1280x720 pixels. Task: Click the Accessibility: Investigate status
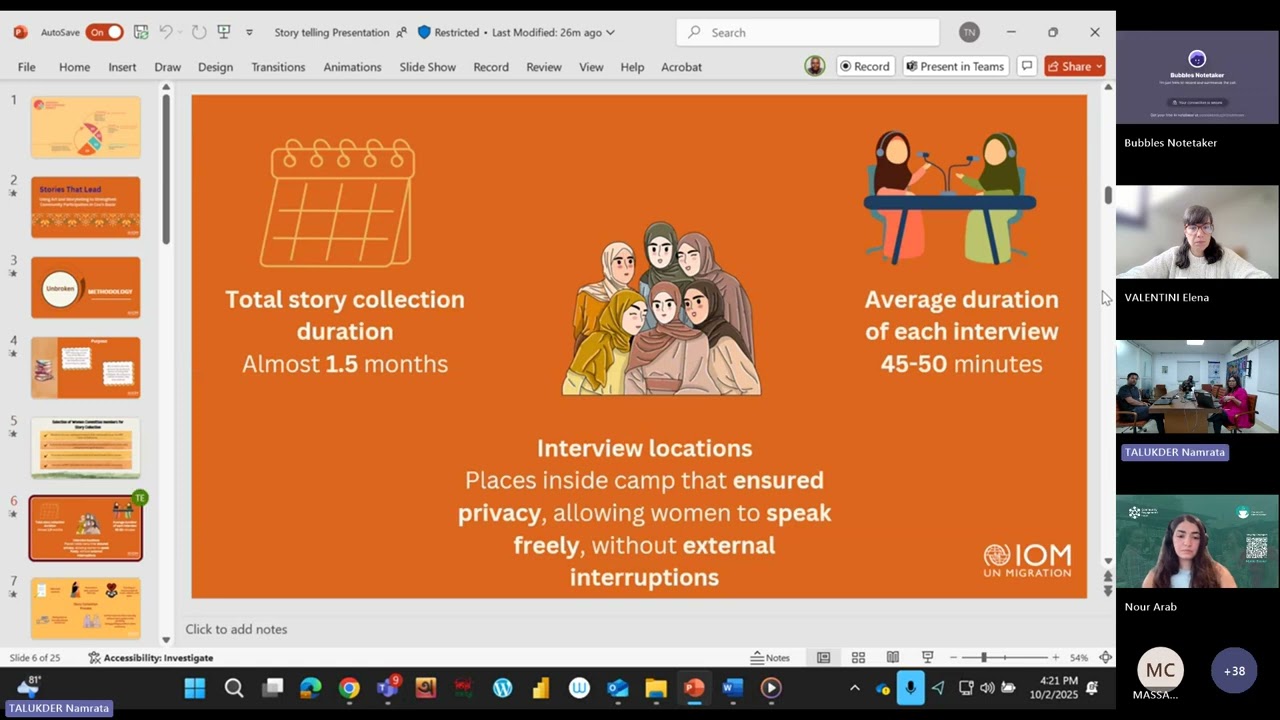click(x=151, y=658)
